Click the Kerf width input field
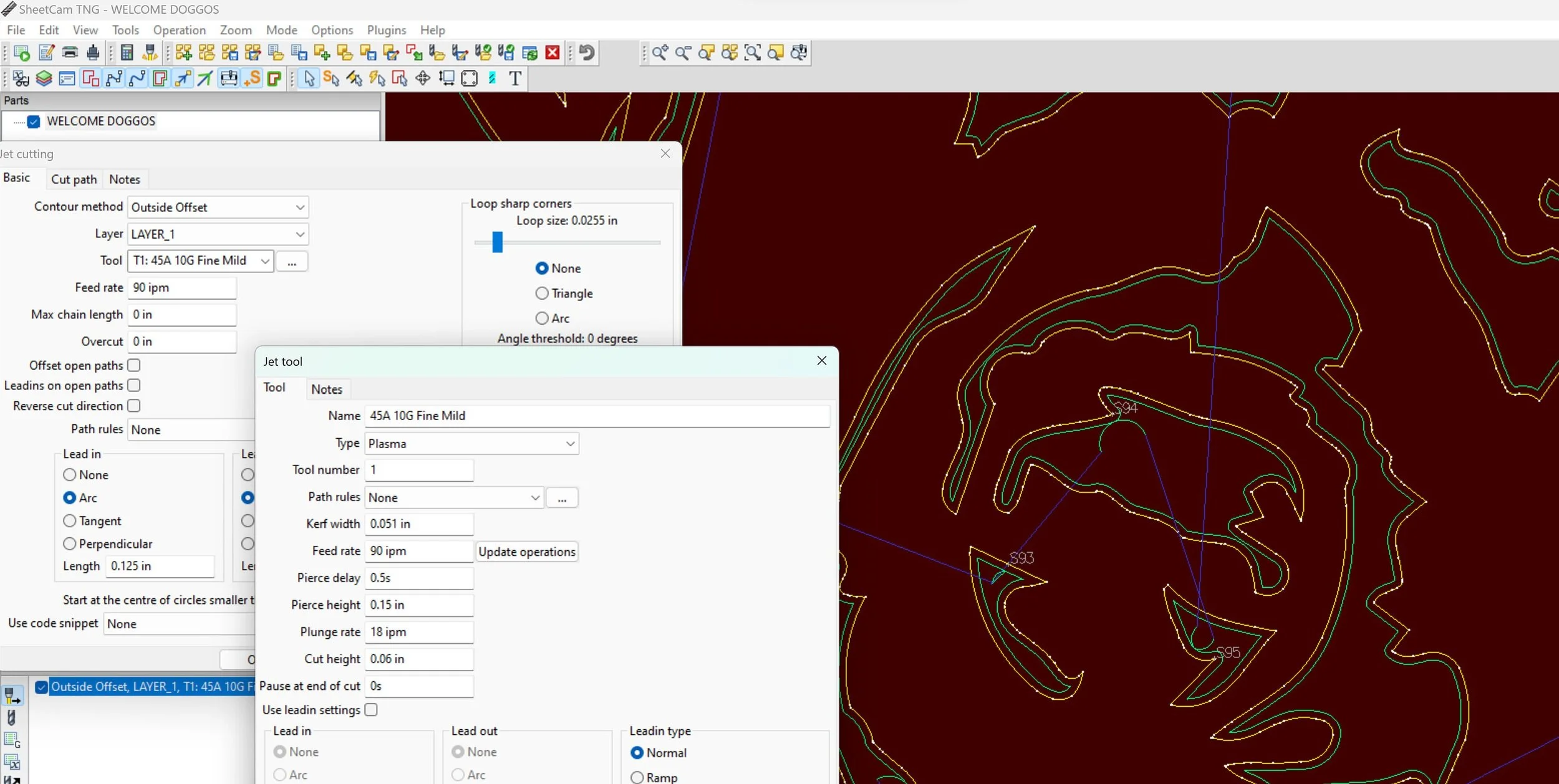This screenshot has width=1559, height=784. (x=418, y=524)
